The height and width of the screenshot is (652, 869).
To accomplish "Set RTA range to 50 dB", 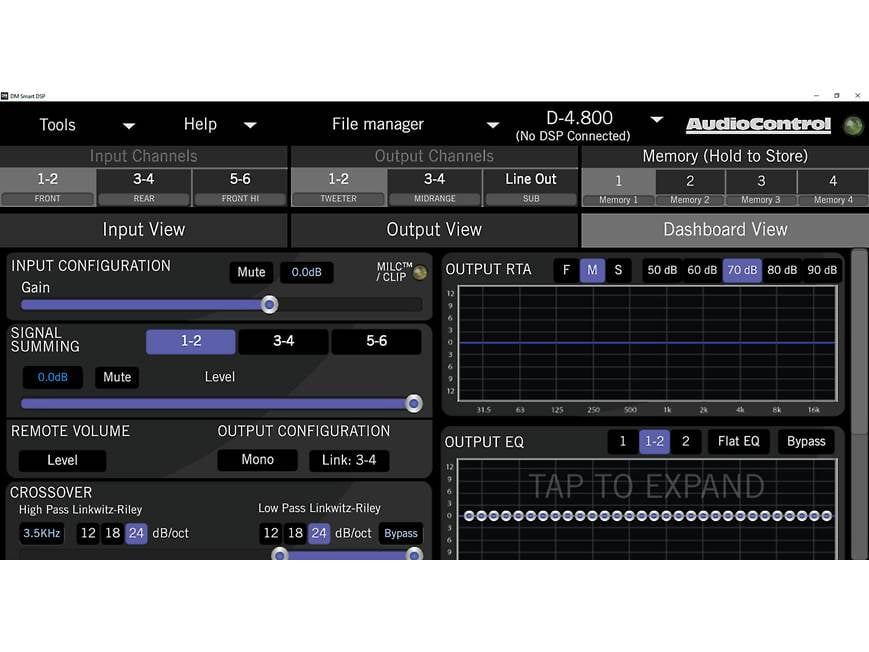I will tap(662, 270).
